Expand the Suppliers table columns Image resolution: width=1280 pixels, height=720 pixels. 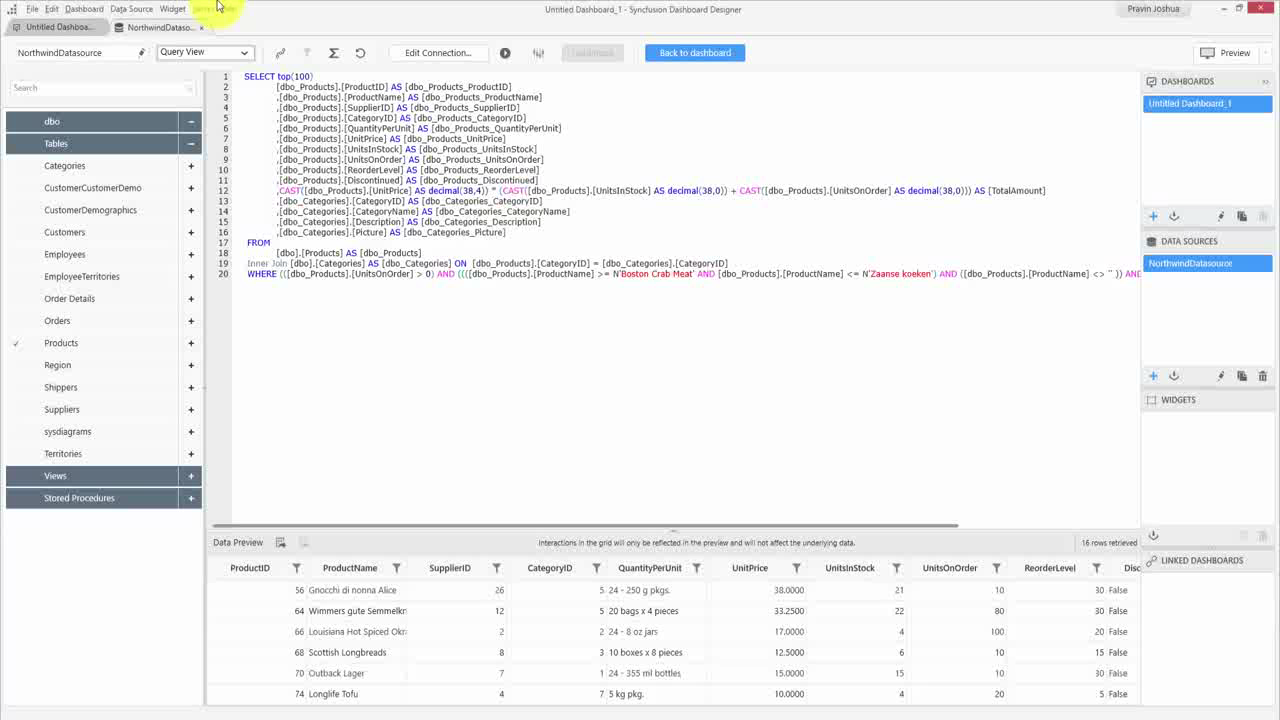pos(191,410)
